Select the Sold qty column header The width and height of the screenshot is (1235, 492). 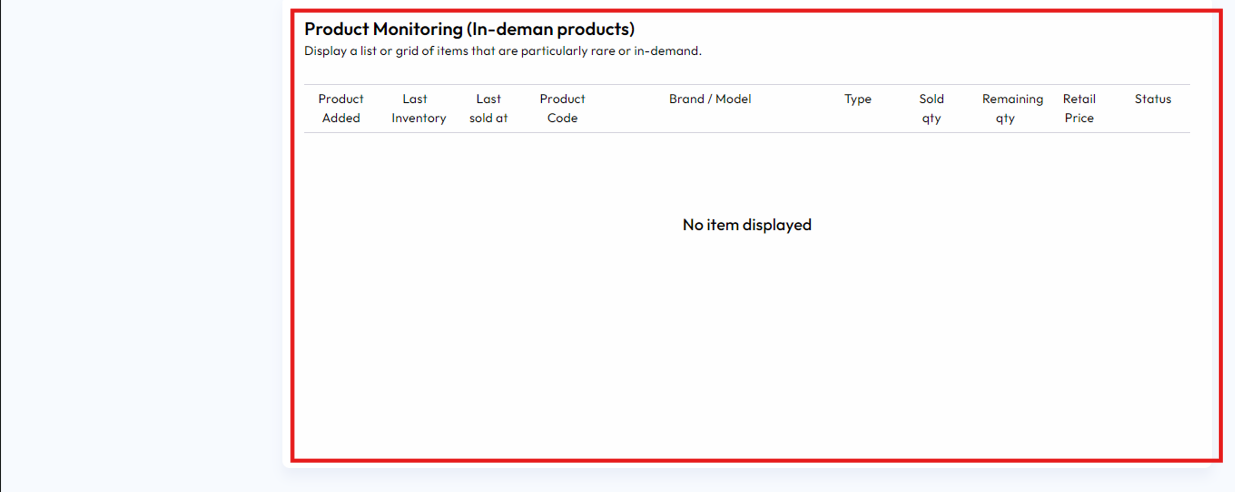(931, 108)
